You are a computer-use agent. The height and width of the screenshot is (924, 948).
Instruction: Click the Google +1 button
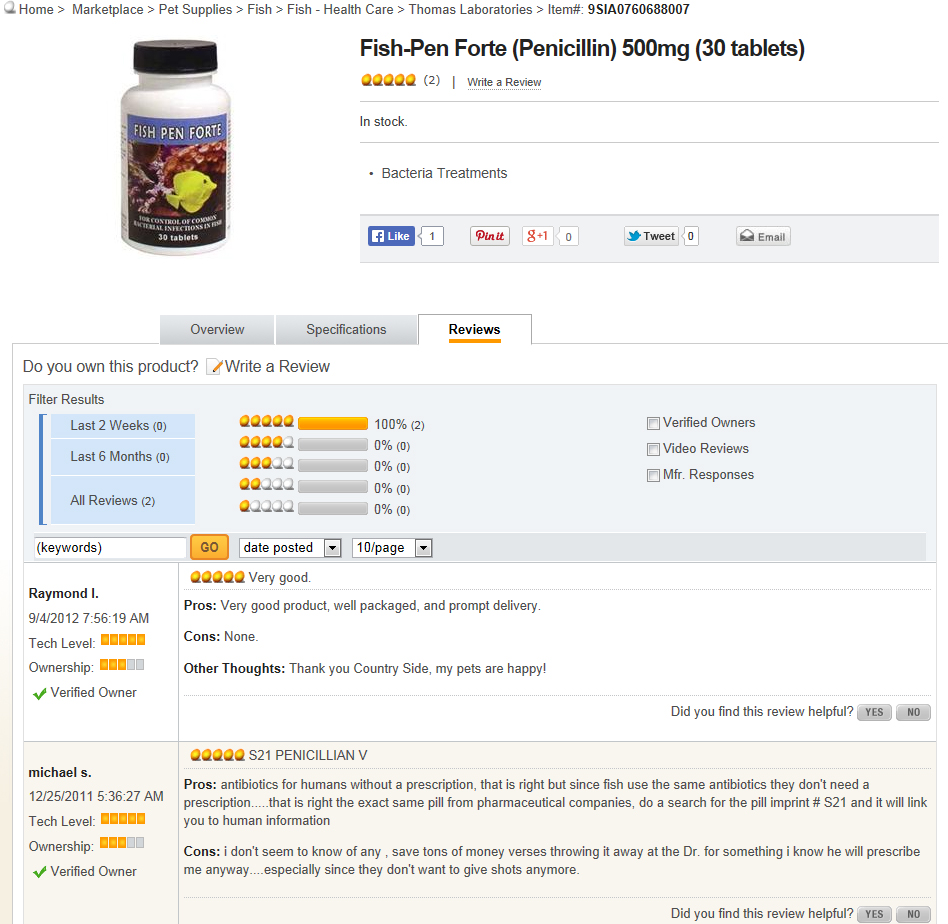(x=538, y=236)
